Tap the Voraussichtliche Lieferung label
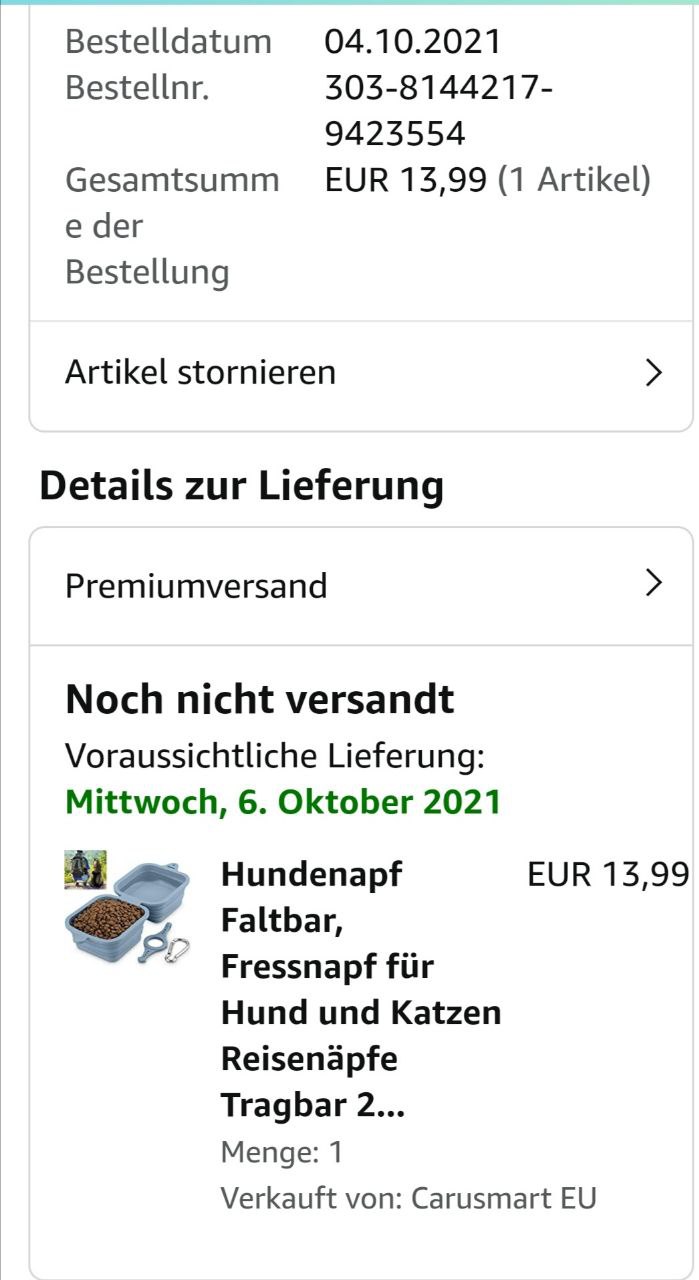 [275, 757]
